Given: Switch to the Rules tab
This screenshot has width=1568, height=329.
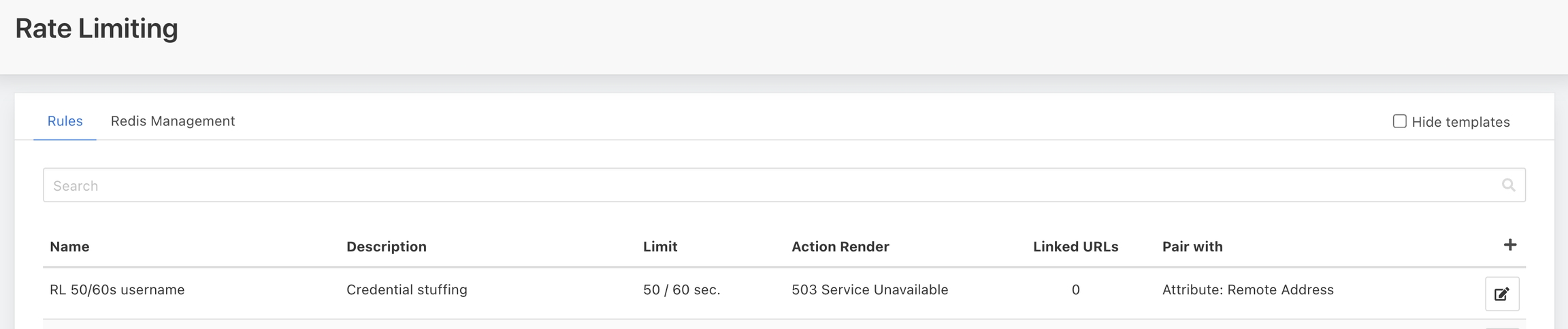Looking at the screenshot, I should pos(65,121).
